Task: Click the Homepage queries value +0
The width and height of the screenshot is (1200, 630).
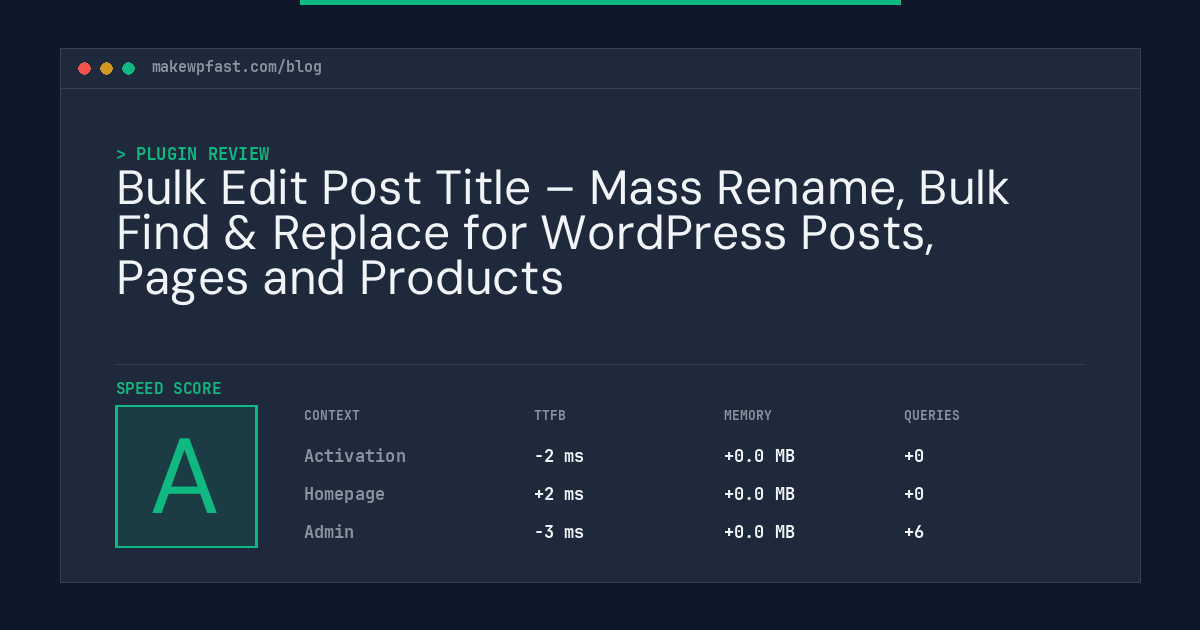Action: click(x=914, y=494)
